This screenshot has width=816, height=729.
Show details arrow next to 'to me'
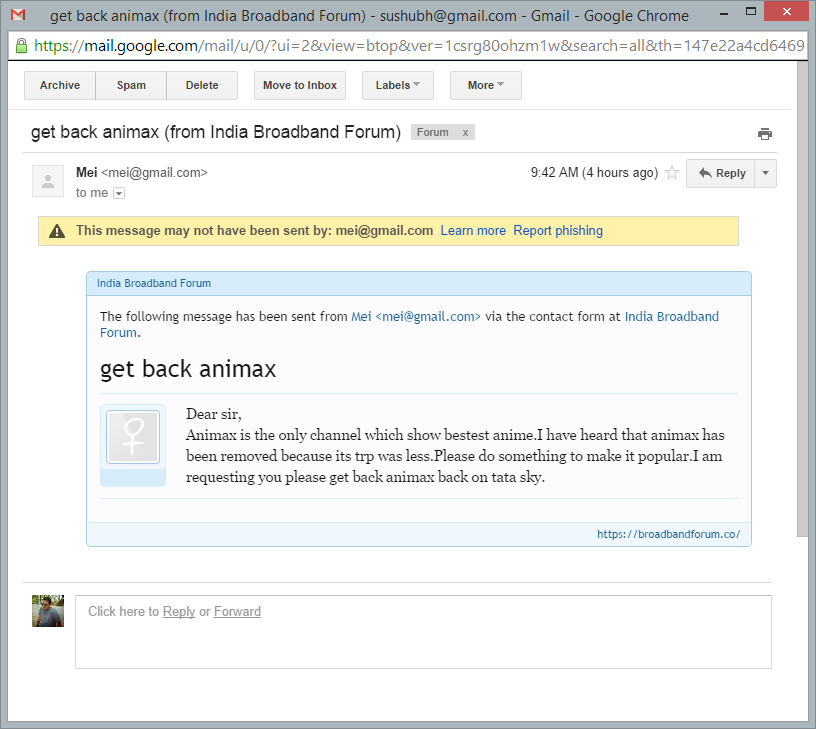[x=119, y=193]
